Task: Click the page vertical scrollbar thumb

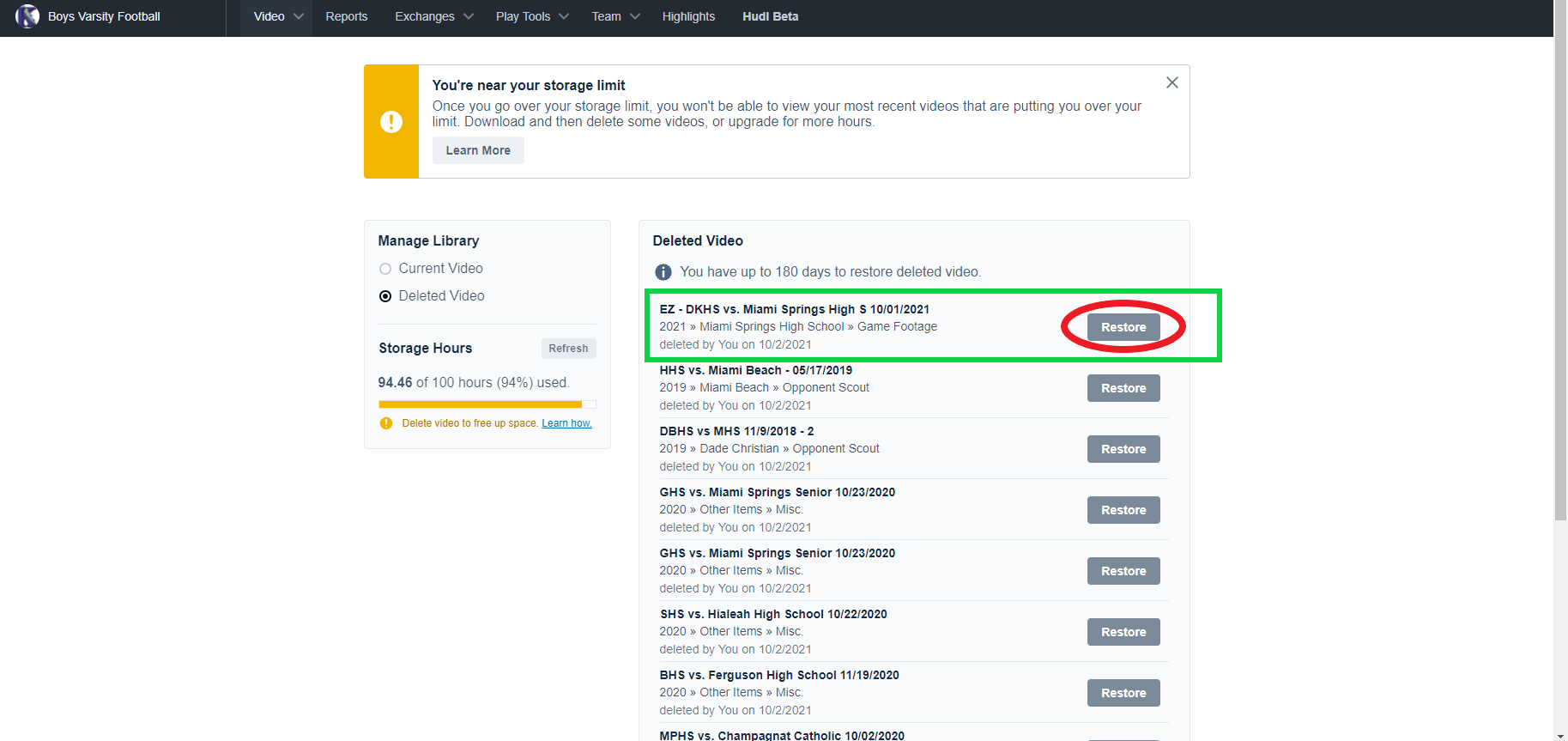Action: [x=1560, y=260]
